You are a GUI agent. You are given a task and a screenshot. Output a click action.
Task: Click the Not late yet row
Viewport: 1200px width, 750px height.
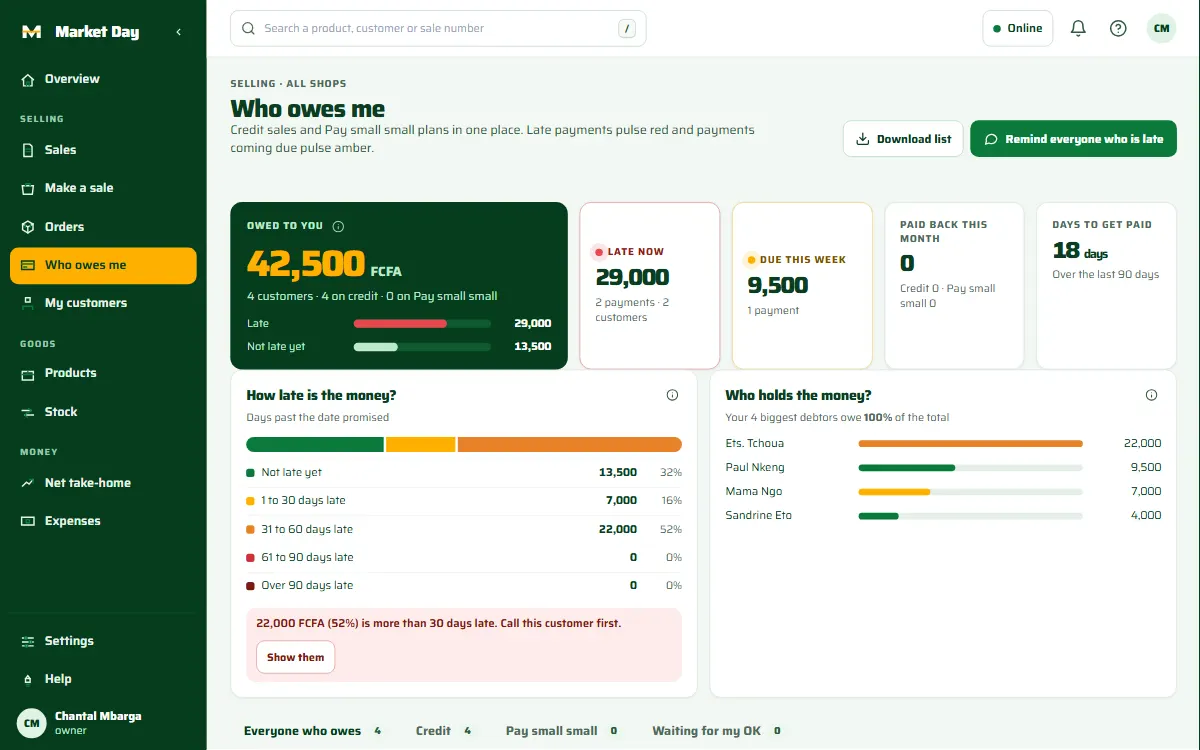[x=464, y=472]
